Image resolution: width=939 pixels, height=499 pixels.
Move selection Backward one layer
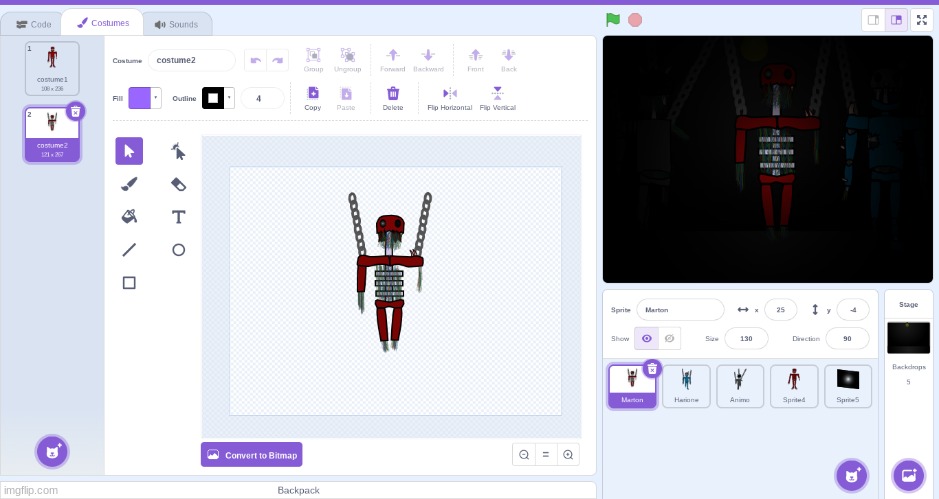coord(428,60)
